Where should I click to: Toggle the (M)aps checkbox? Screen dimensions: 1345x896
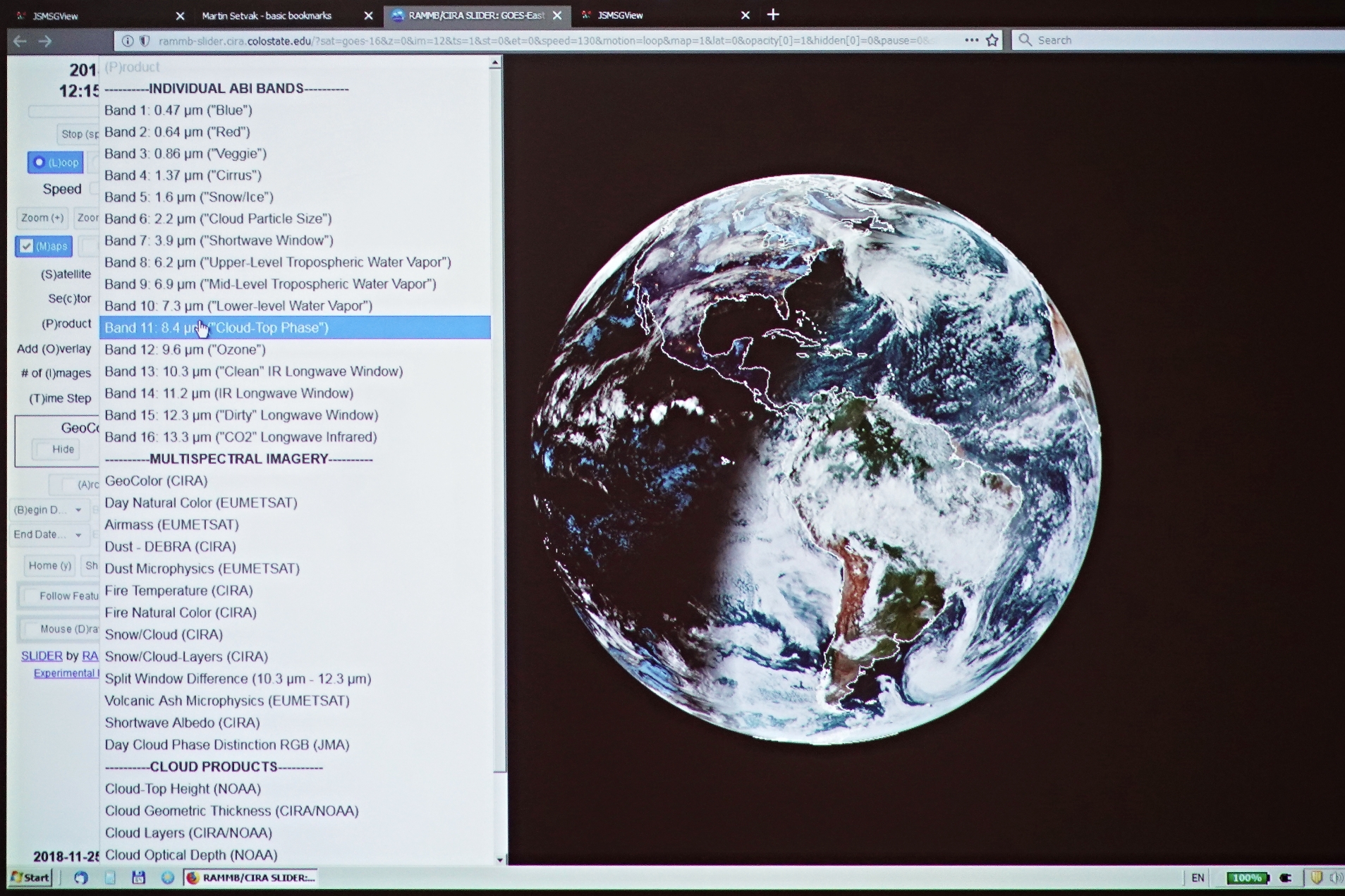(26, 246)
